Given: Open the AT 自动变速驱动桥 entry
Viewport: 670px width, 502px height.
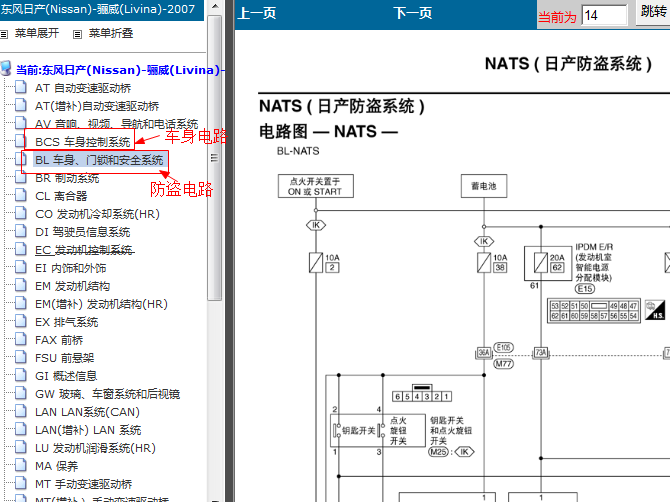Looking at the screenshot, I should [83, 88].
